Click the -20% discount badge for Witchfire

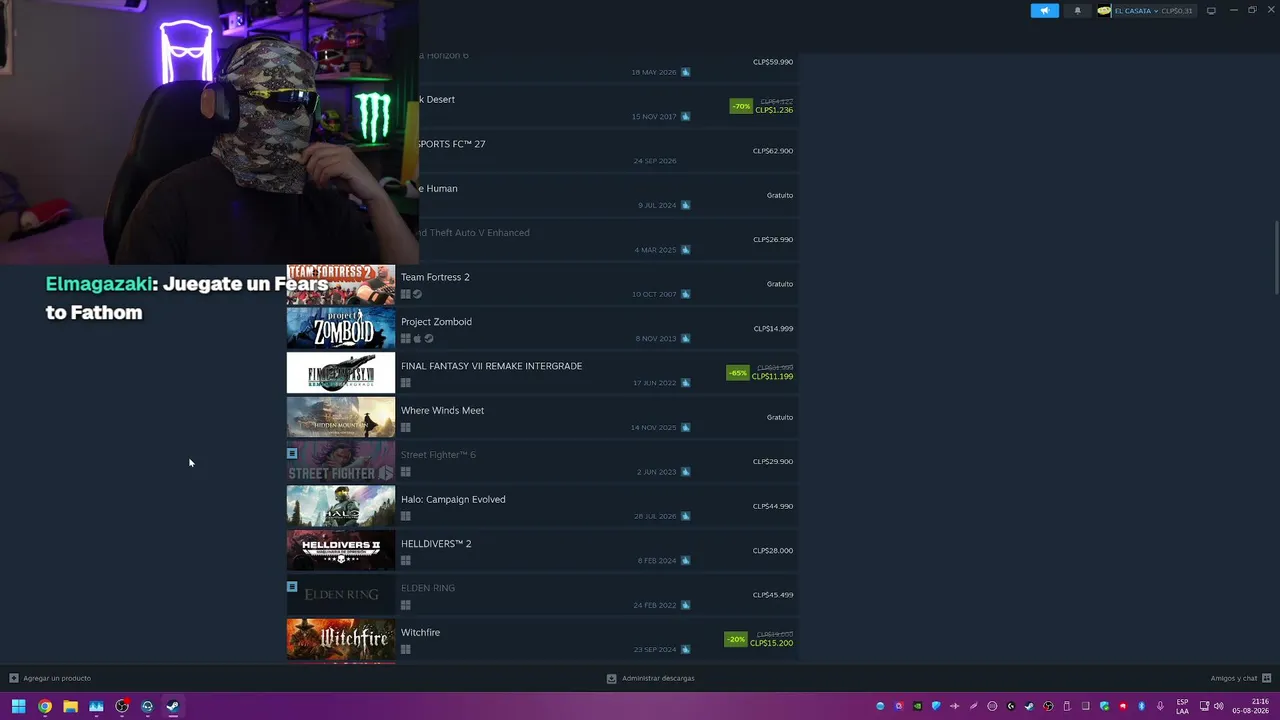pos(736,639)
